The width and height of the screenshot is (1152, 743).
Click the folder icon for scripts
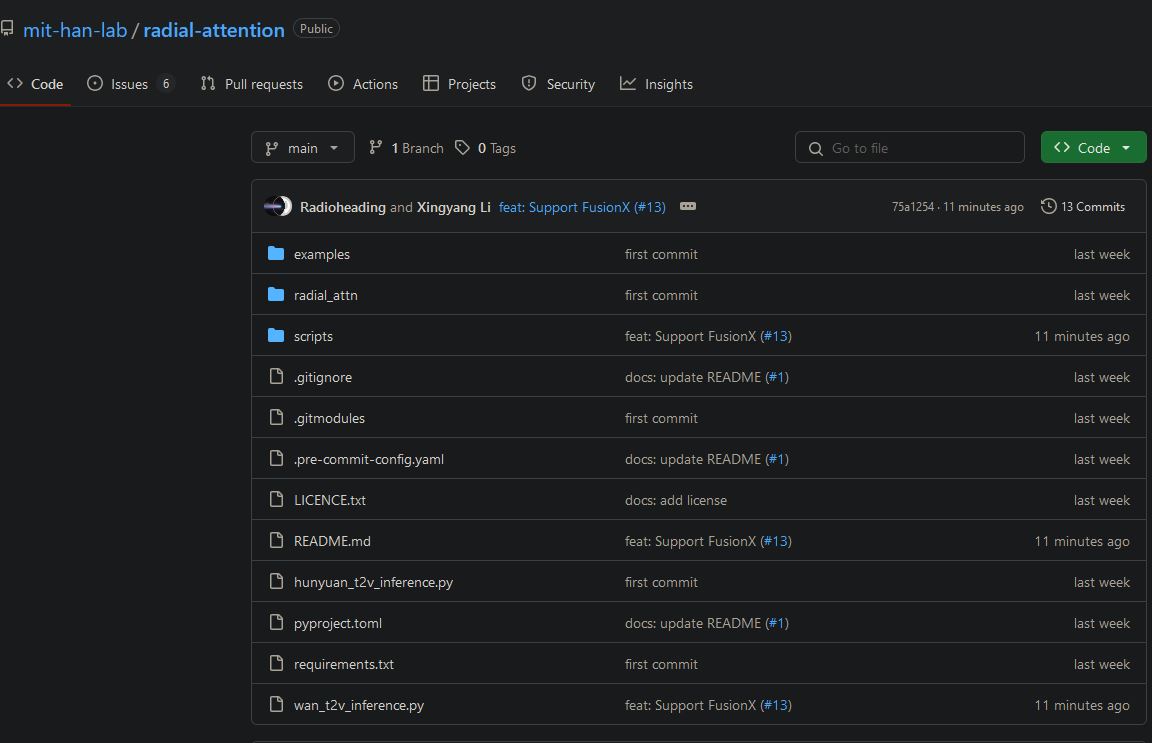click(x=276, y=336)
